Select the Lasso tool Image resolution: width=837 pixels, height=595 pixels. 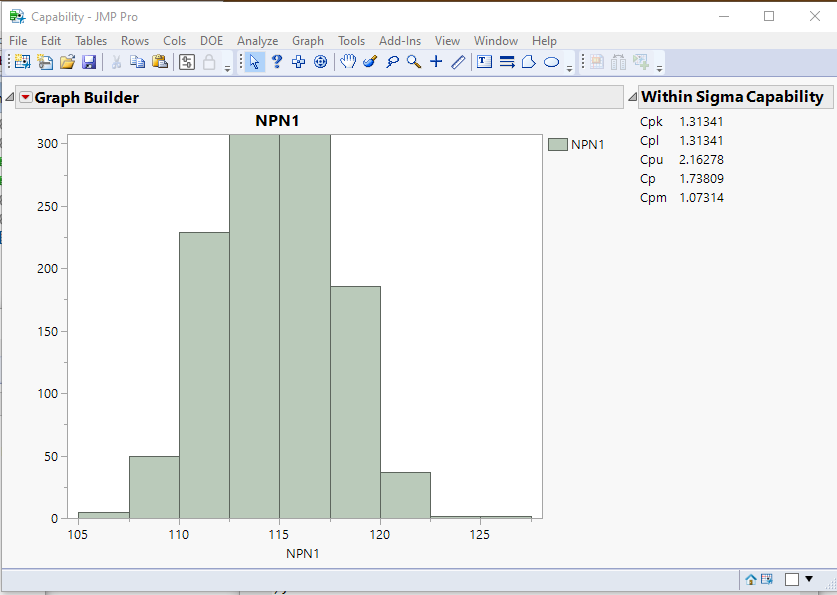click(391, 62)
